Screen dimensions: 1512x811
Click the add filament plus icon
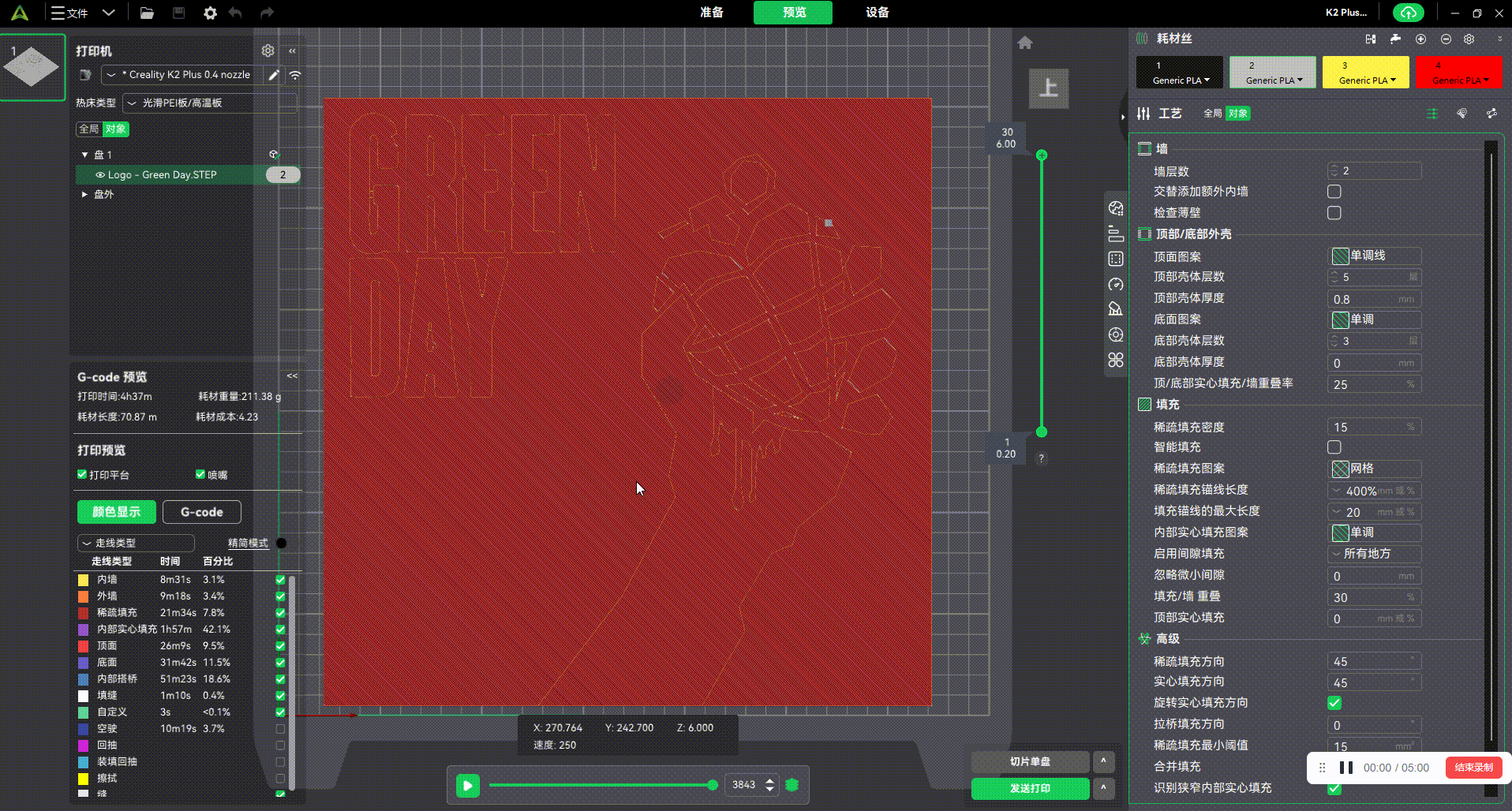point(1420,39)
